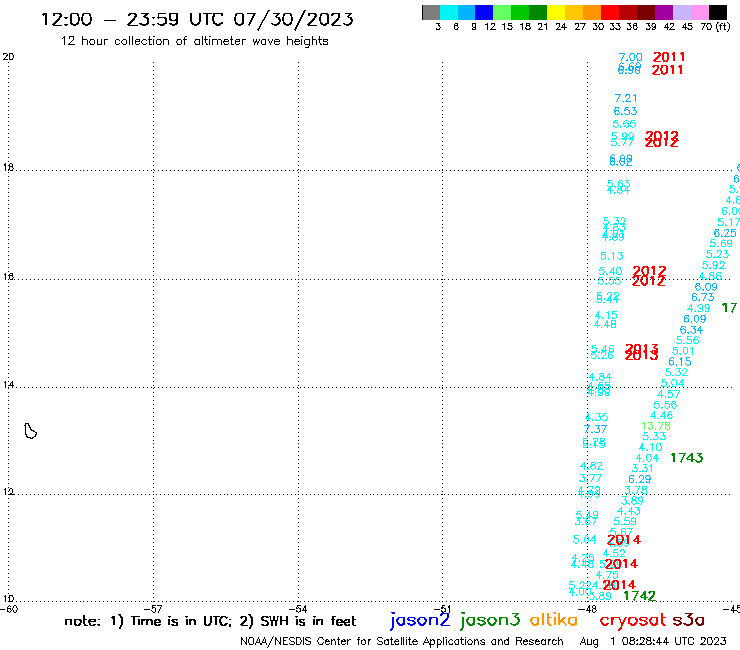Click the 'jason2' satellite label
740x650 pixels.
420,620
